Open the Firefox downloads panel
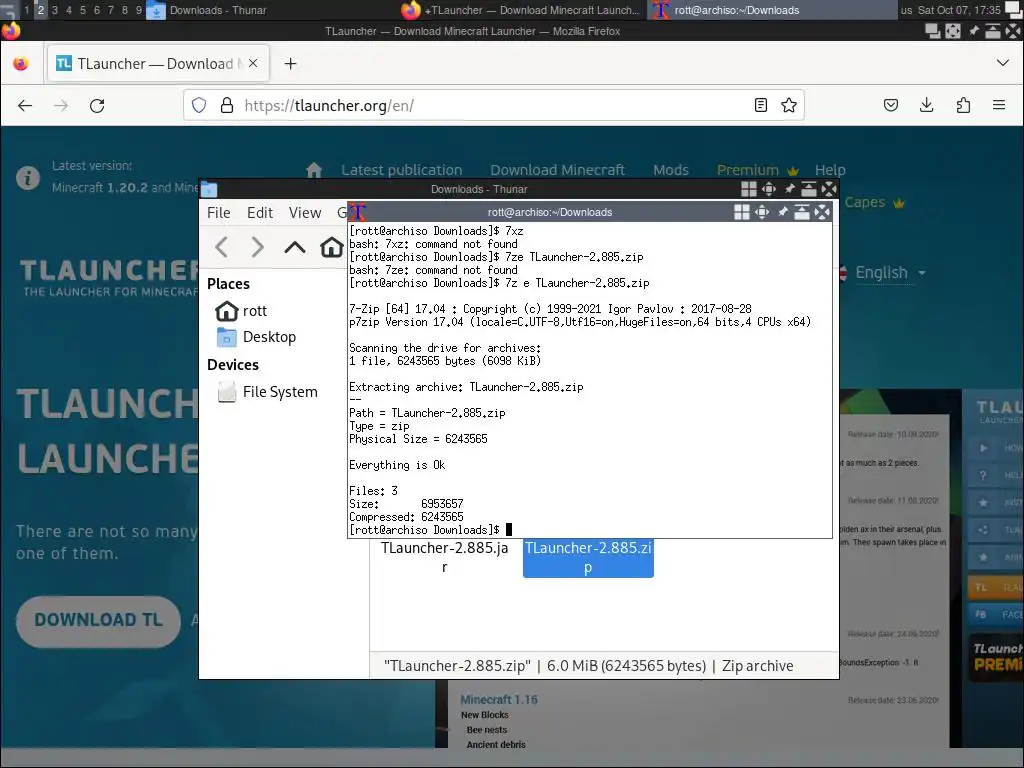 click(926, 105)
